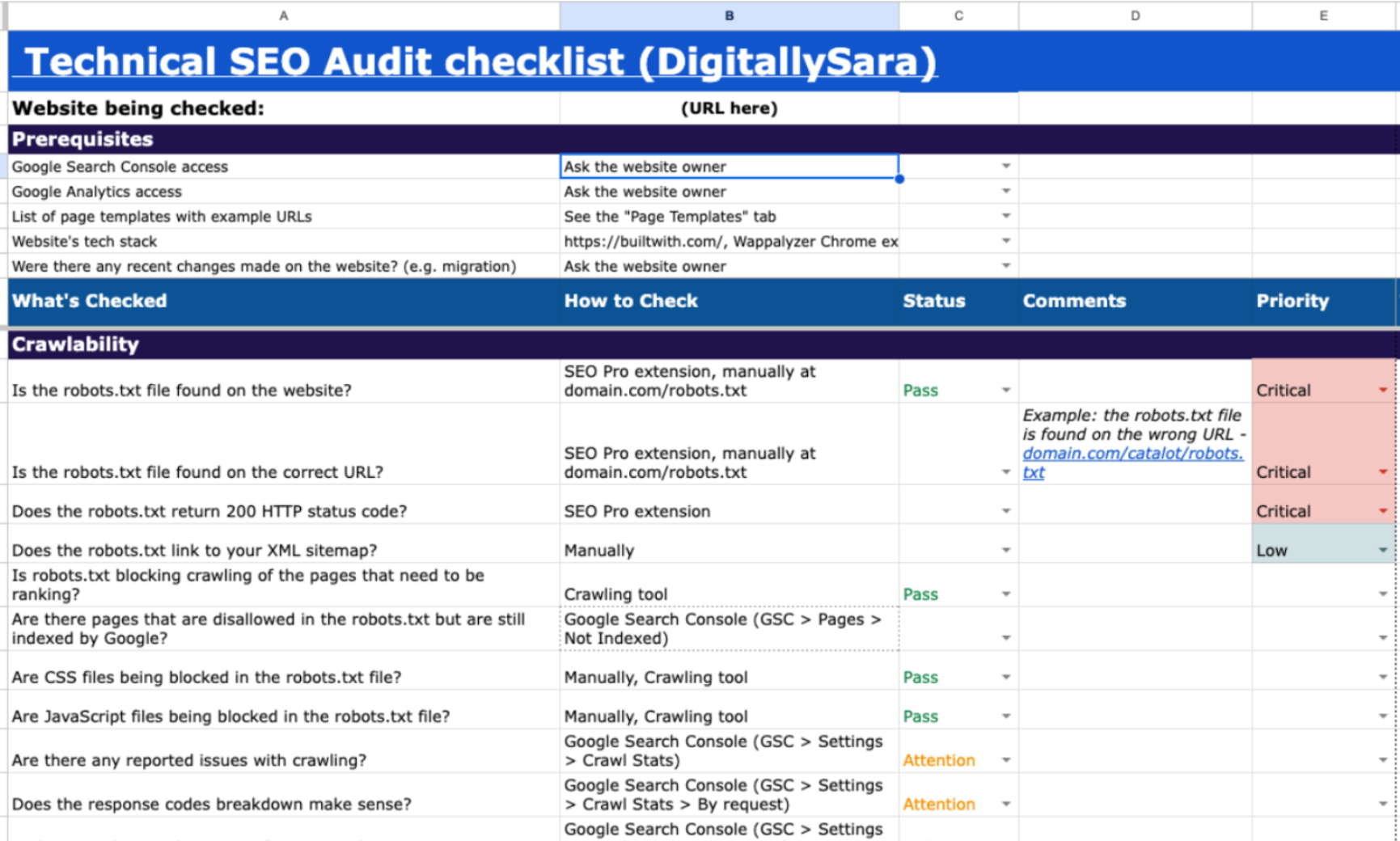Open Pass status dropdown for robots.txt blocking crawling row
Viewport: 1400px width, 841px height.
(x=1006, y=594)
